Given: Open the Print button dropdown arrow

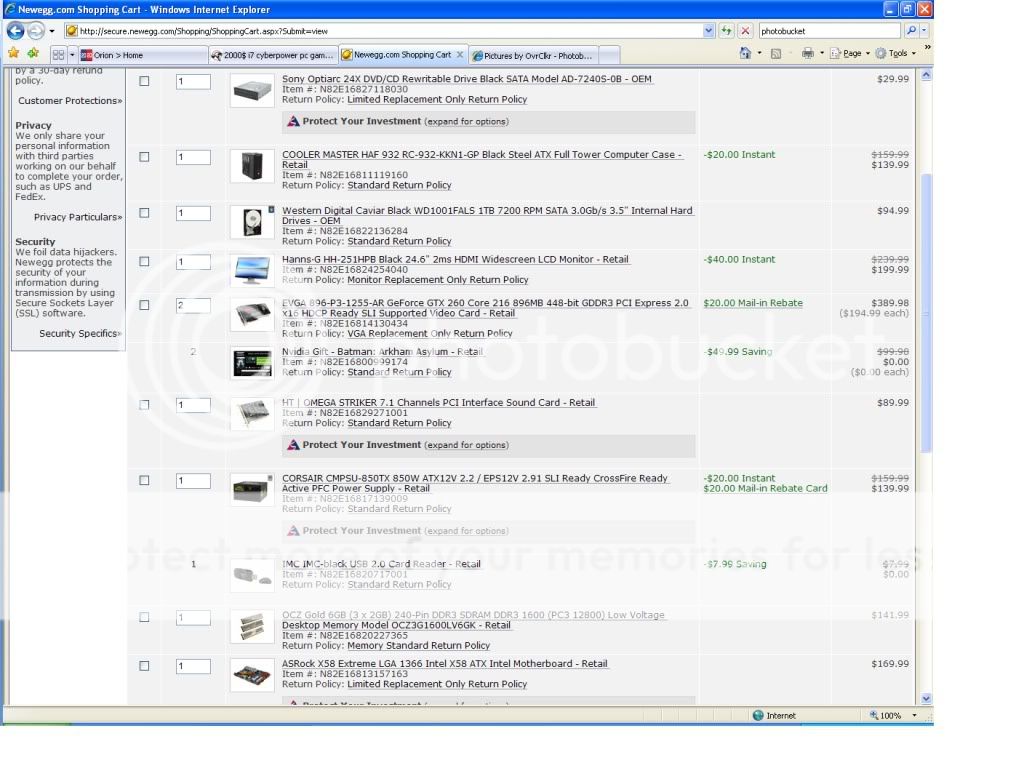Looking at the screenshot, I should [822, 54].
